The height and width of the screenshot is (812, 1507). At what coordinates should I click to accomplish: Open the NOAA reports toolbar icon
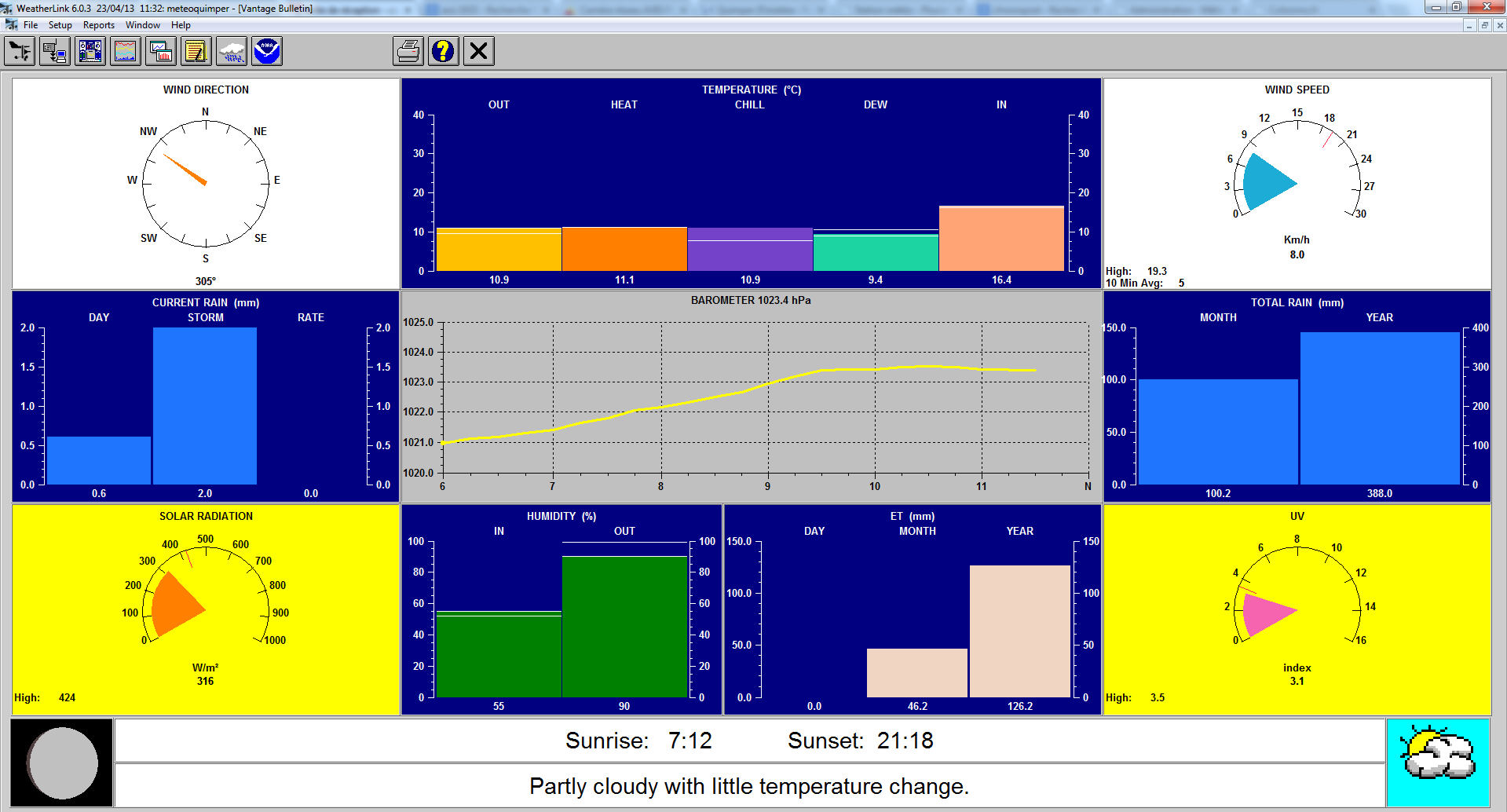click(x=267, y=52)
